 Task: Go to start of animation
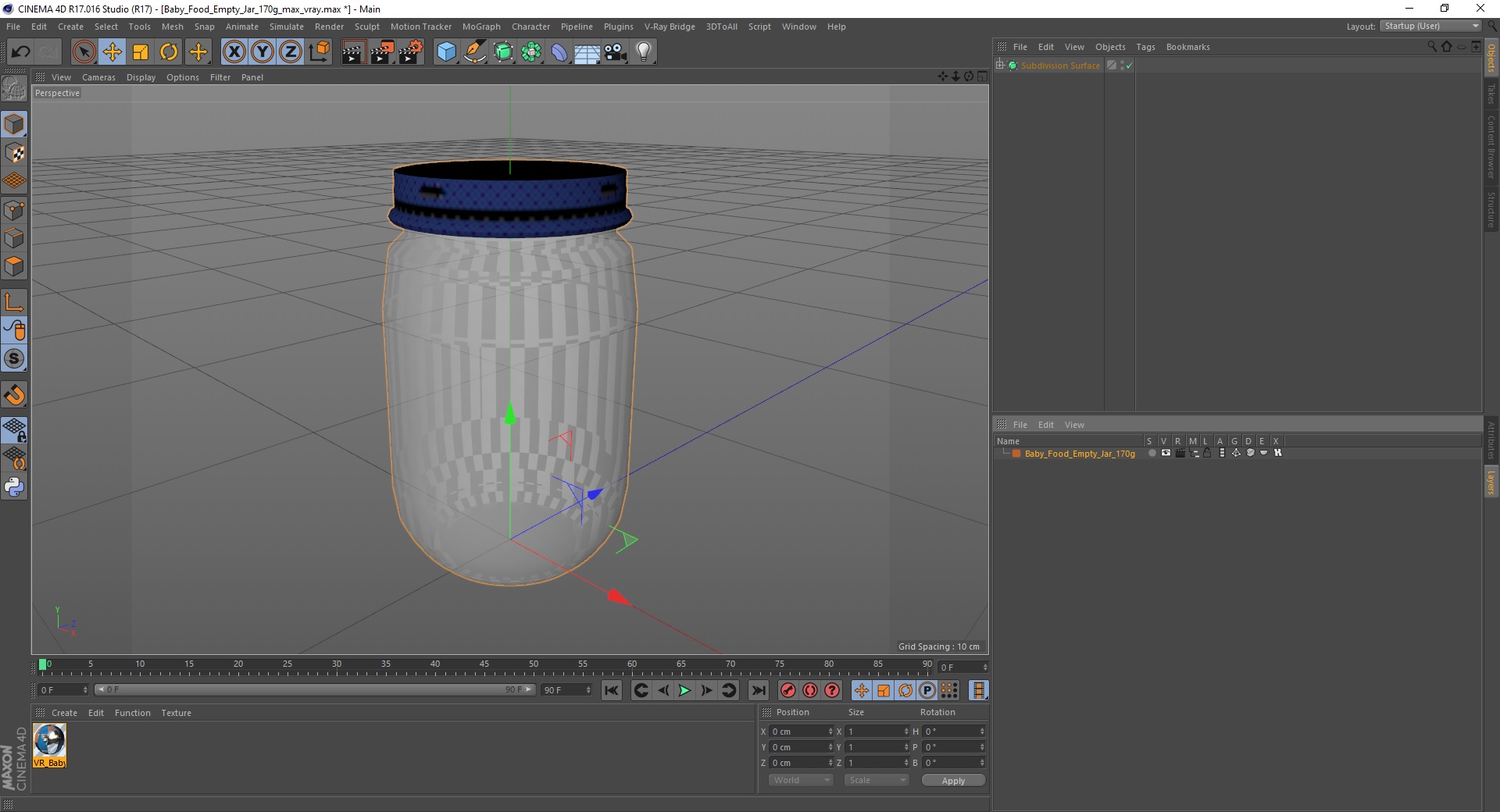tap(612, 690)
